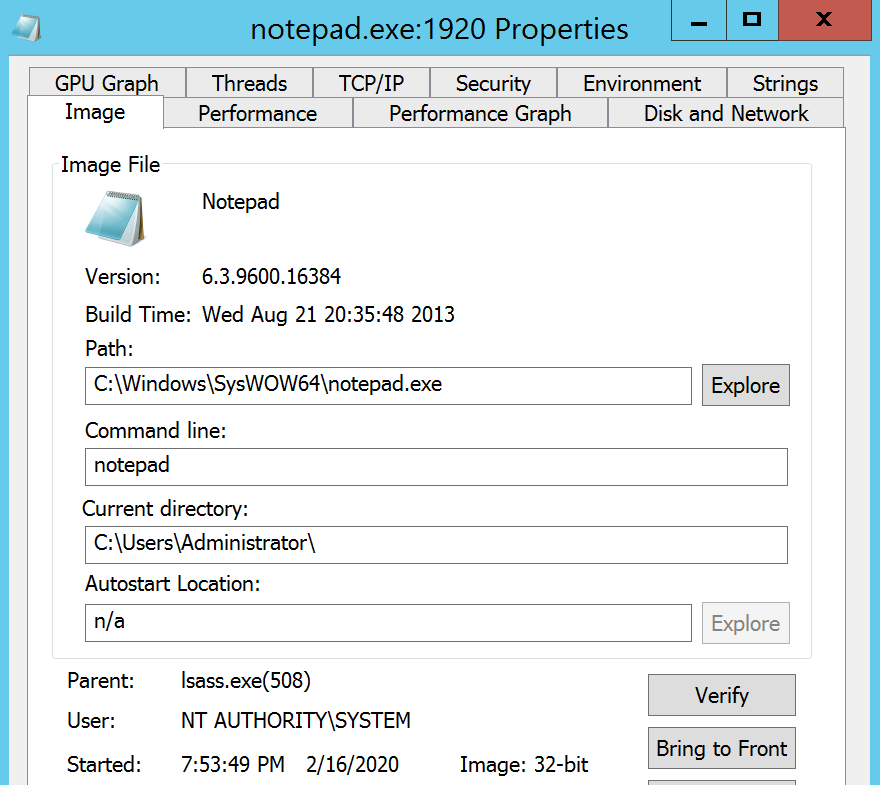Image resolution: width=880 pixels, height=785 pixels.
Task: Switch to the Environment tab
Action: pos(641,83)
